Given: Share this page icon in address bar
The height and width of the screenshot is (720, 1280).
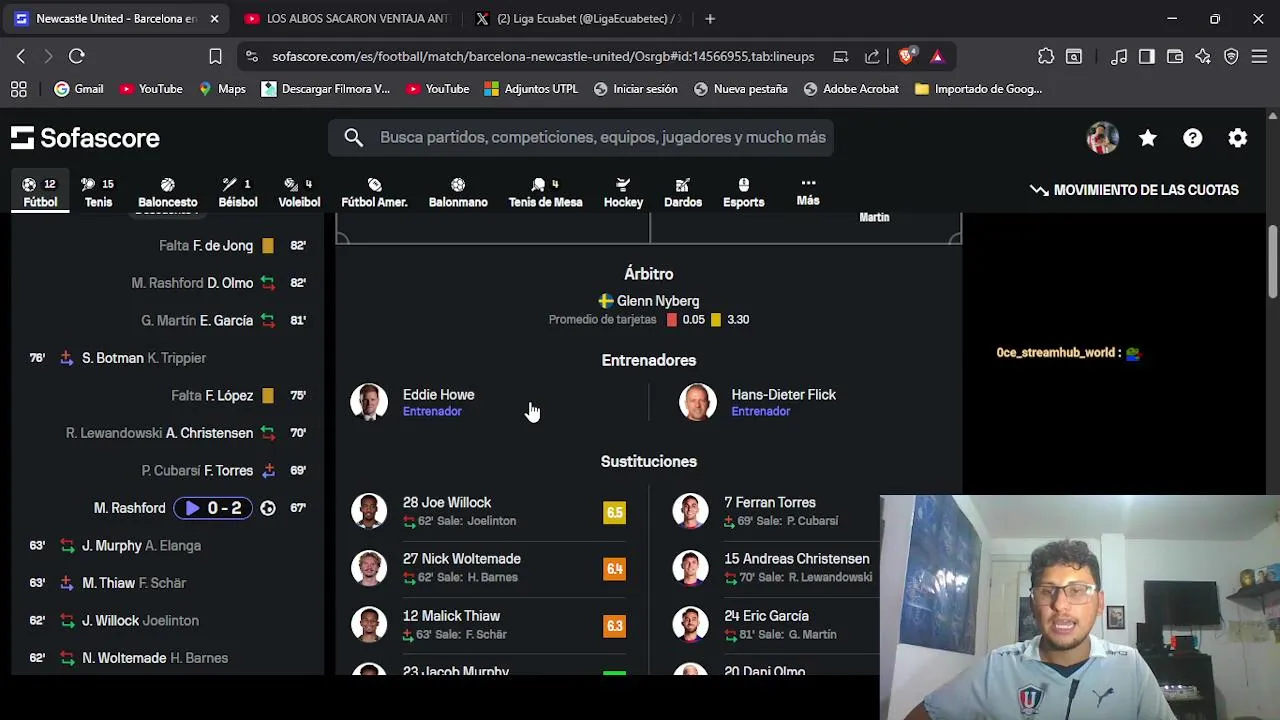Looking at the screenshot, I should [x=872, y=56].
